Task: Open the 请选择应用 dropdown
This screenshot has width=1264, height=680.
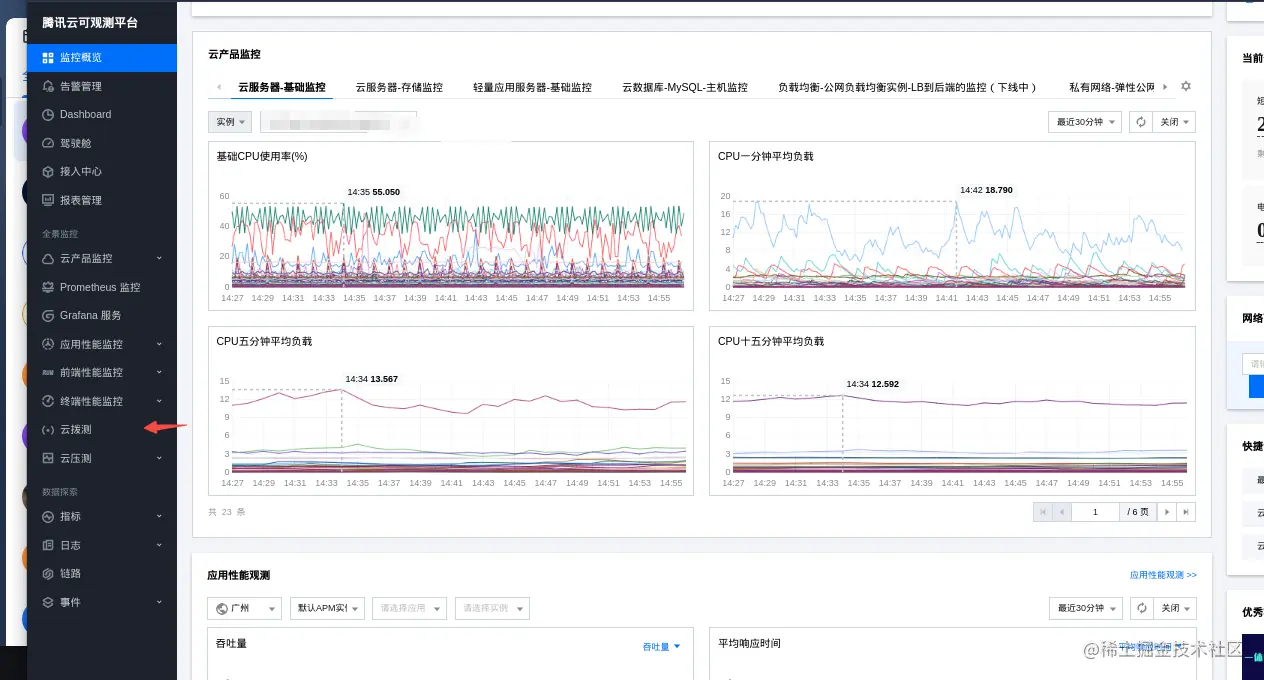Action: (x=409, y=608)
